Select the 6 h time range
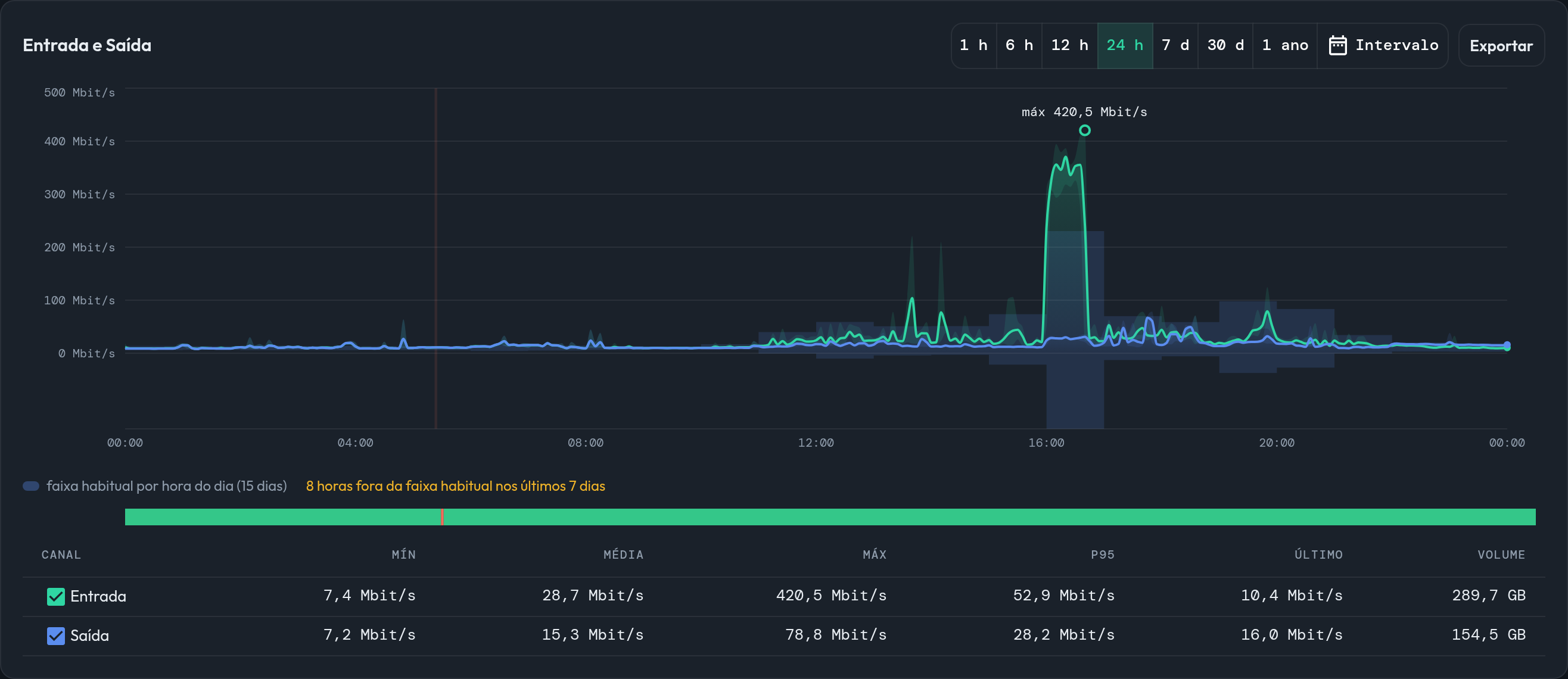Screen dimensions: 1568x679 pyautogui.click(x=1019, y=46)
